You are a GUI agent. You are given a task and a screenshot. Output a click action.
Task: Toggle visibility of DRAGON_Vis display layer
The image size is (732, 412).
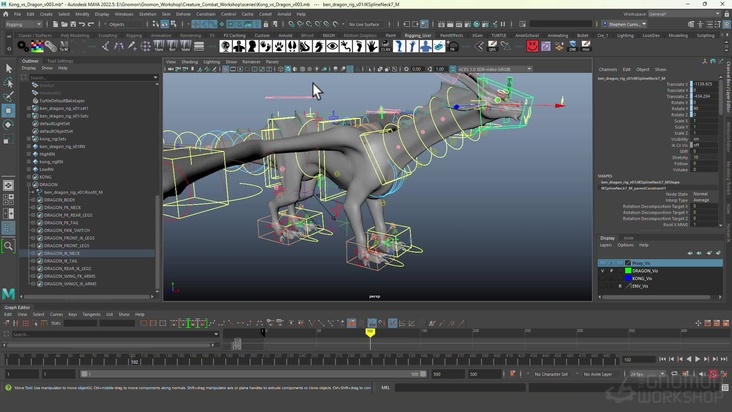[602, 271]
